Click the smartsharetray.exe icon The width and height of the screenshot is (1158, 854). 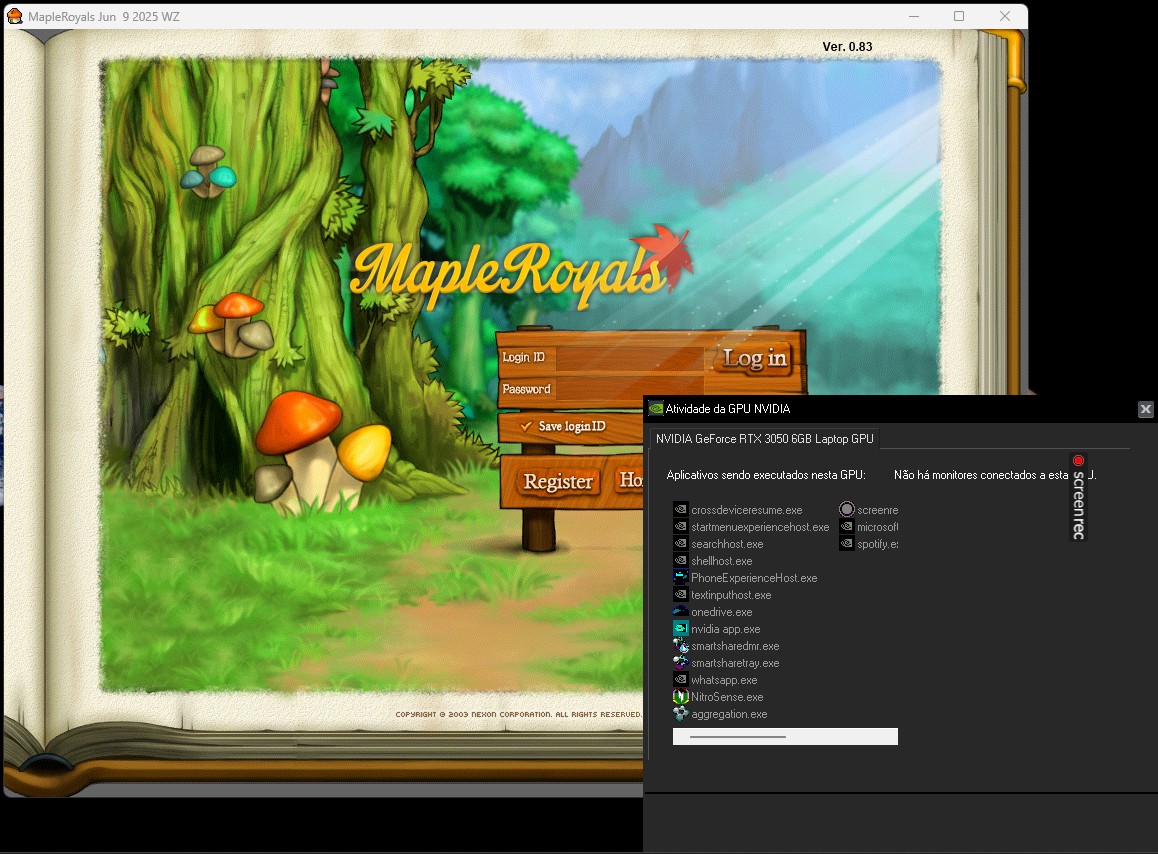(679, 663)
